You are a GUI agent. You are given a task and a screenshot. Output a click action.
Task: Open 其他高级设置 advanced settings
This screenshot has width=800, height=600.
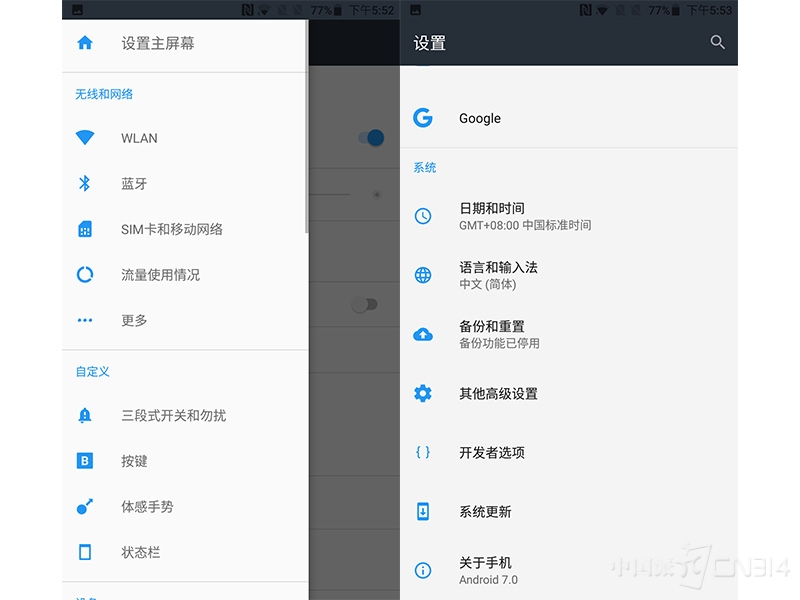[x=498, y=394]
